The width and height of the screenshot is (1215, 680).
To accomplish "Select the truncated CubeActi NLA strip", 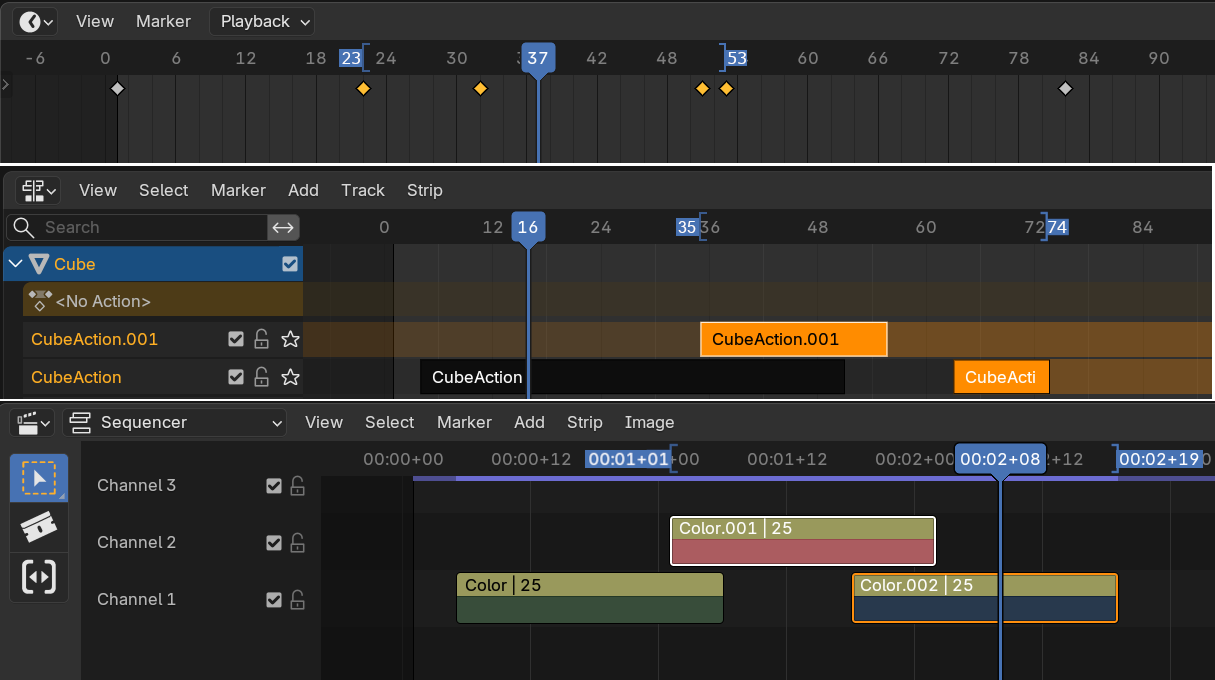I will 1002,377.
